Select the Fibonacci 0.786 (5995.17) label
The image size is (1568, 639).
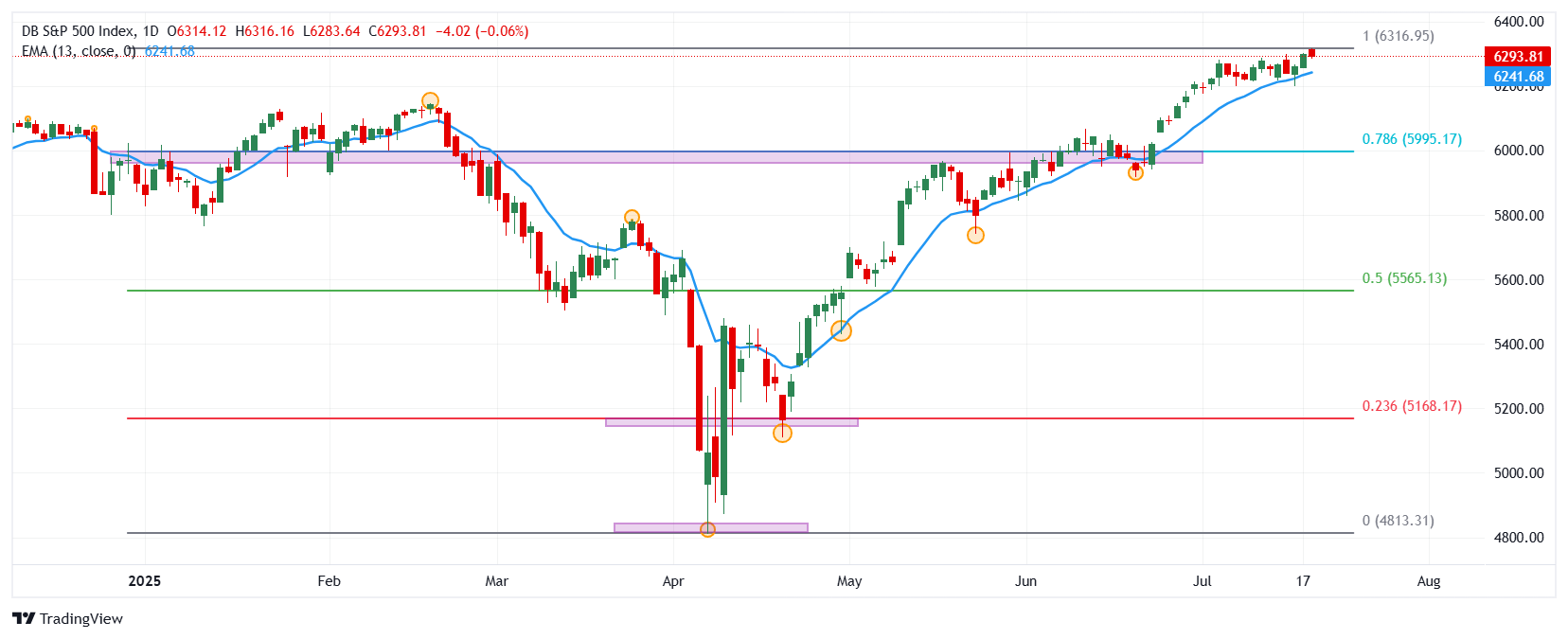[1412, 139]
